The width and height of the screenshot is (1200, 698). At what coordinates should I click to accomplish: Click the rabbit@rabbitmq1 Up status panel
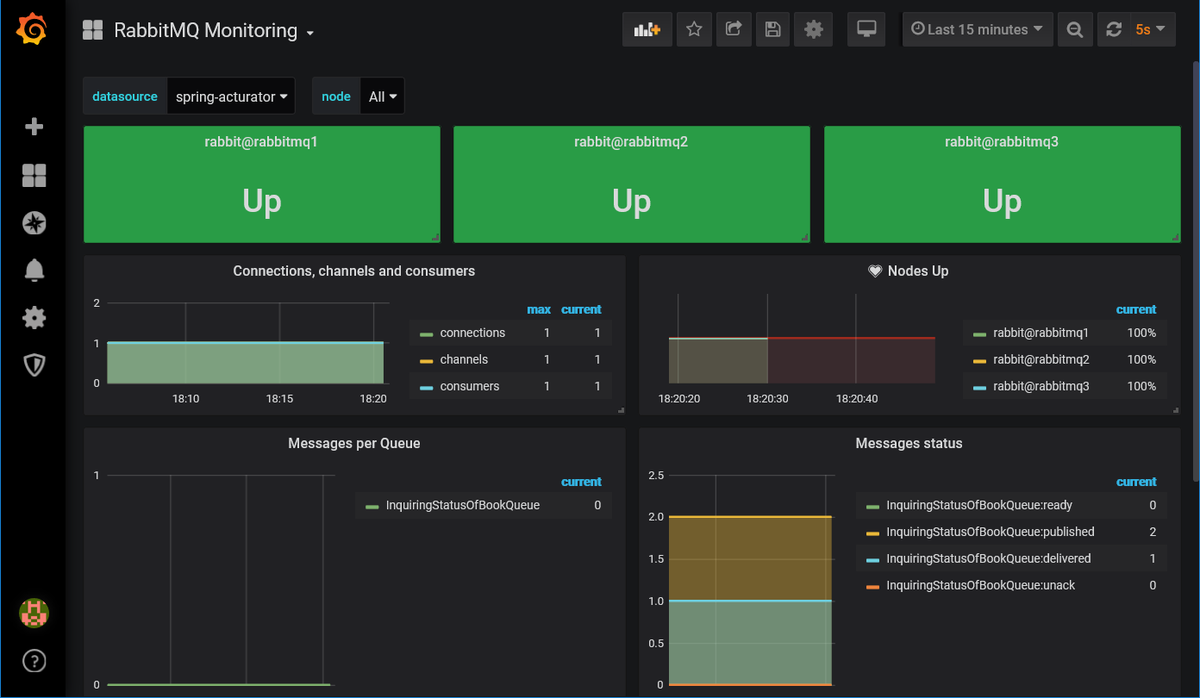[x=261, y=185]
